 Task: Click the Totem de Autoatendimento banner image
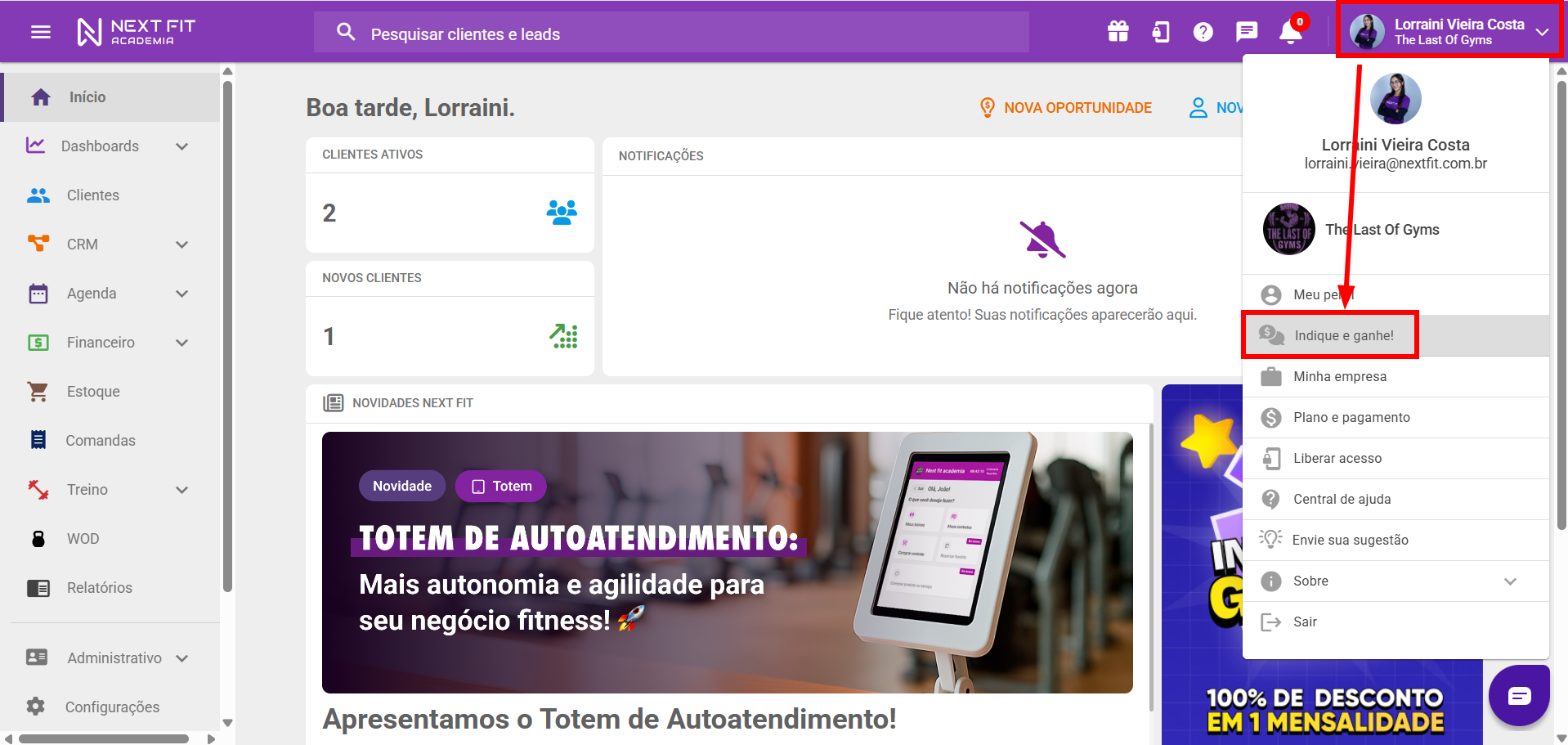(x=727, y=563)
